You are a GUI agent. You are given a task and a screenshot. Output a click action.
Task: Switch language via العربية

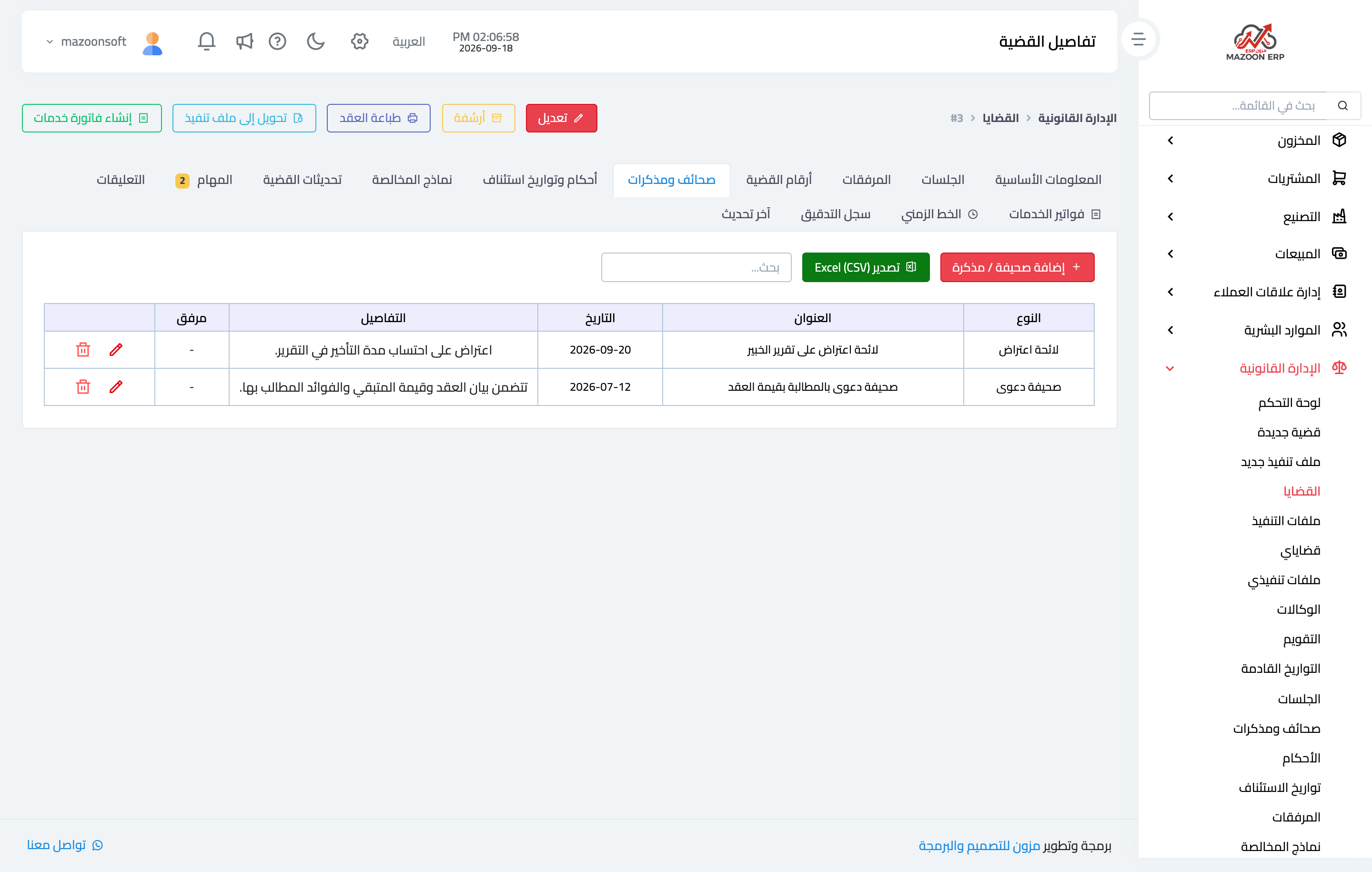click(409, 41)
